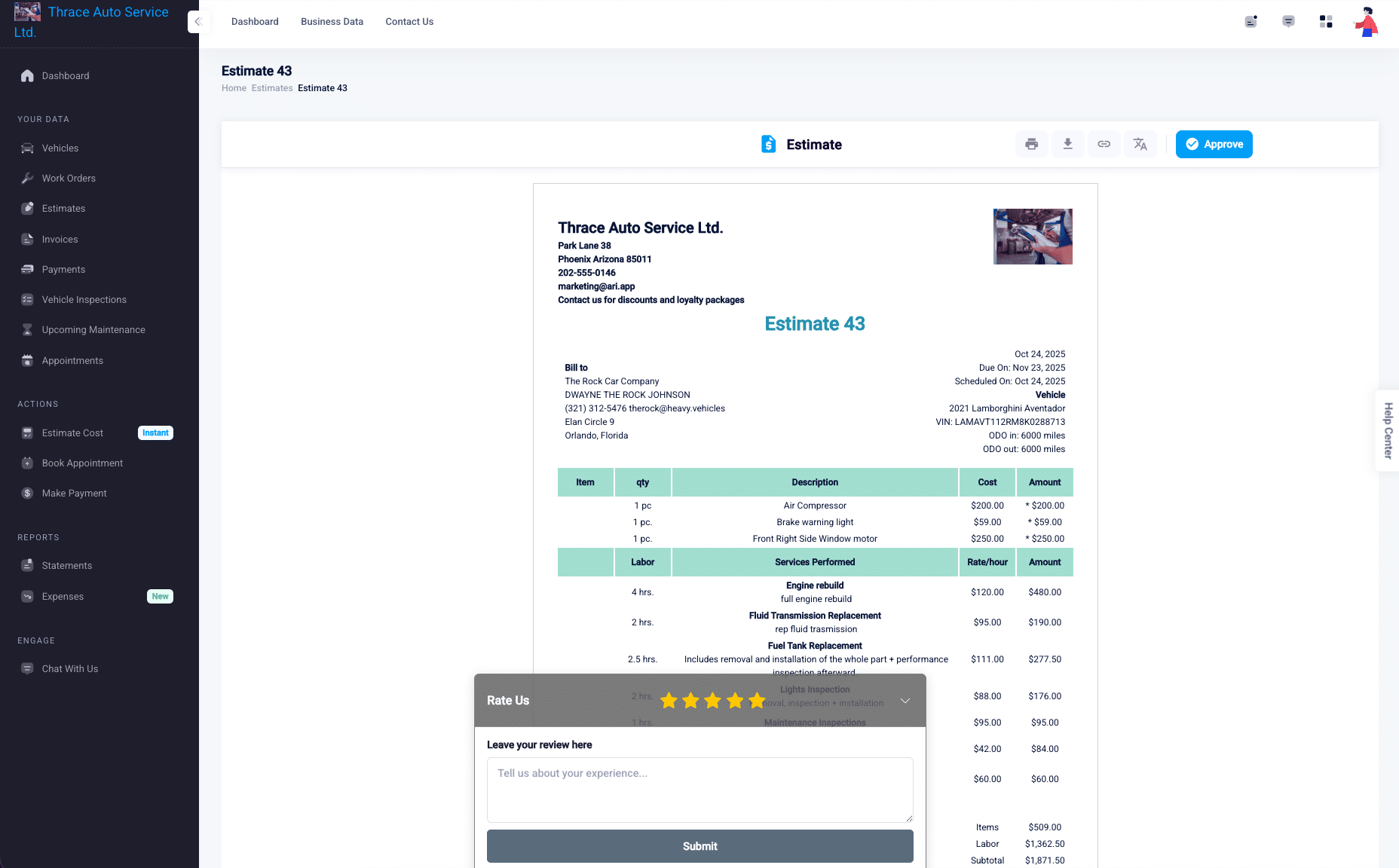Select Vehicles in the sidebar
Screen dimensions: 1399x868
pos(60,148)
